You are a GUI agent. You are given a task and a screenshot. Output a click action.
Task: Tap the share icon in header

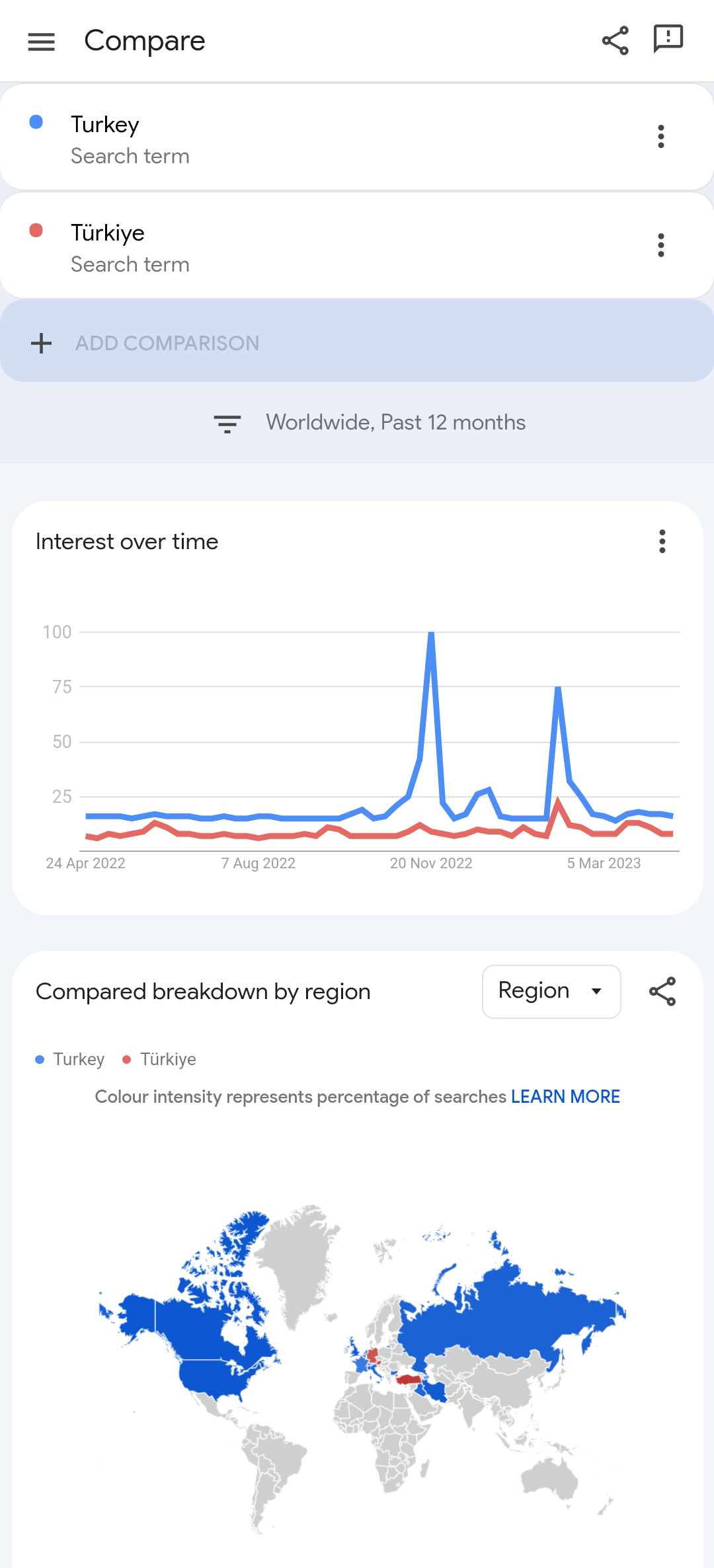pyautogui.click(x=615, y=41)
